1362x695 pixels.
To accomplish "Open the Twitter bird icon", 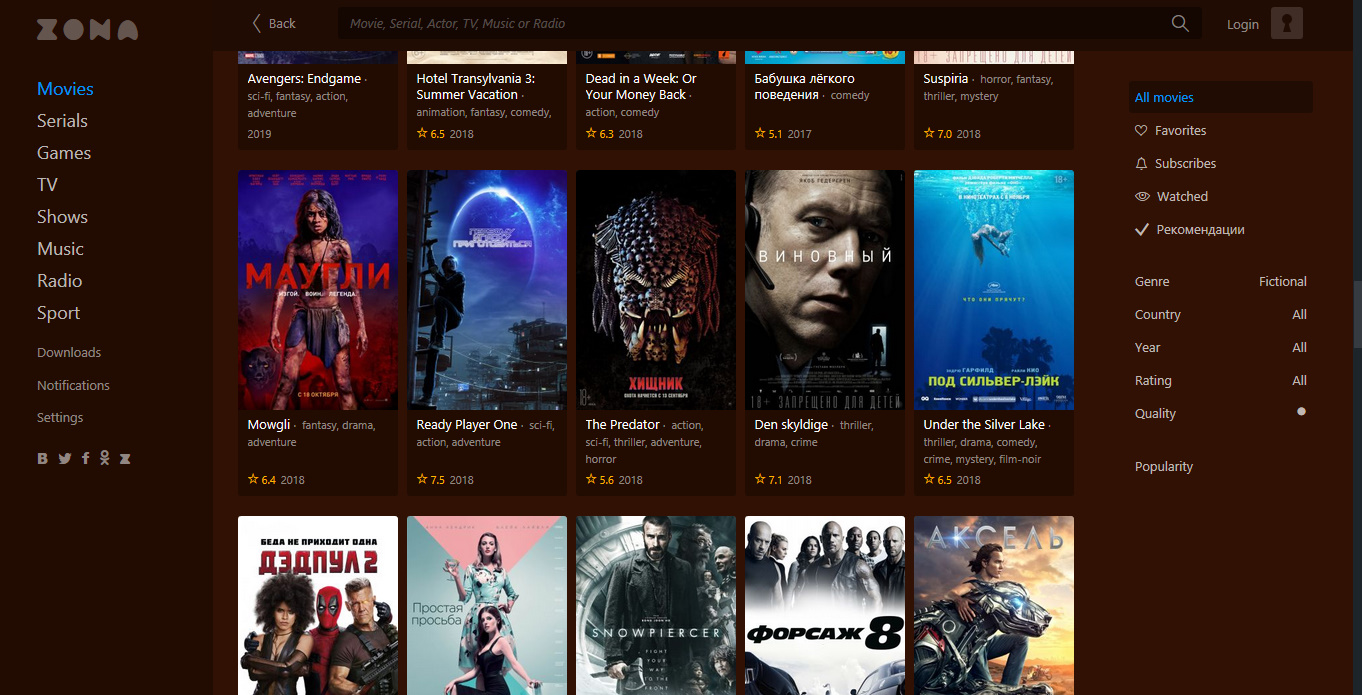I will point(65,459).
